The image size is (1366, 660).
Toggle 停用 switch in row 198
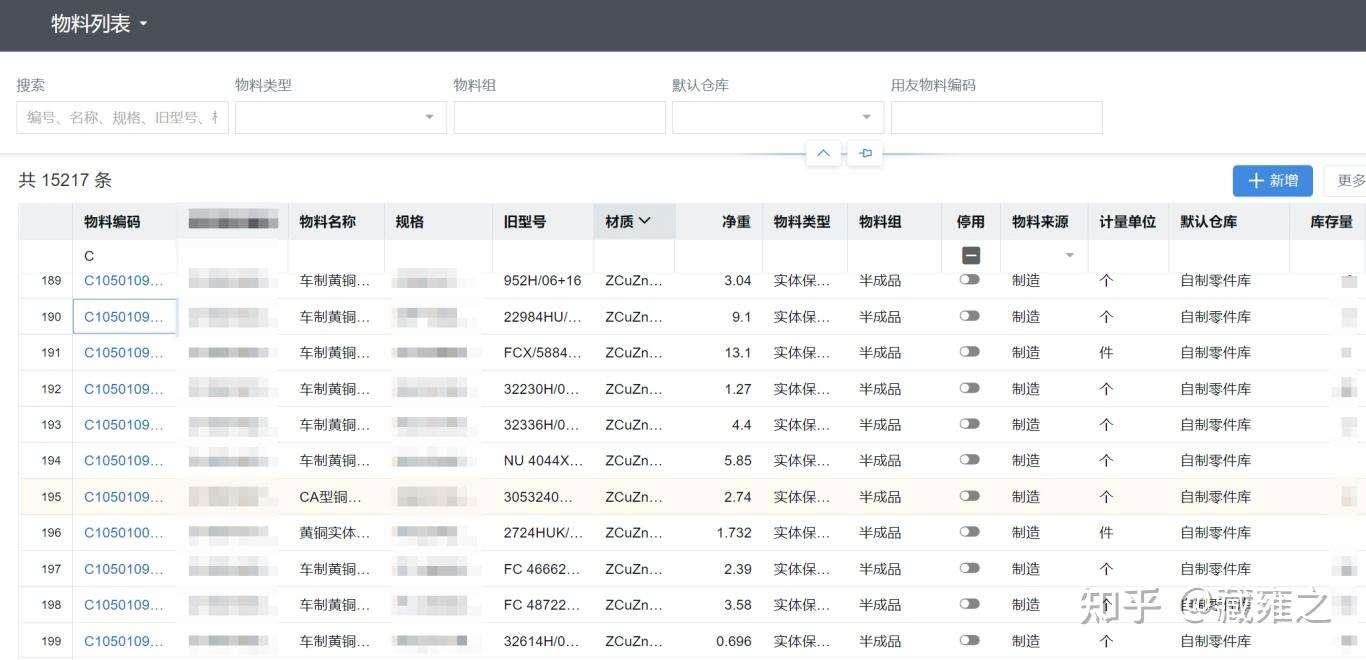969,604
